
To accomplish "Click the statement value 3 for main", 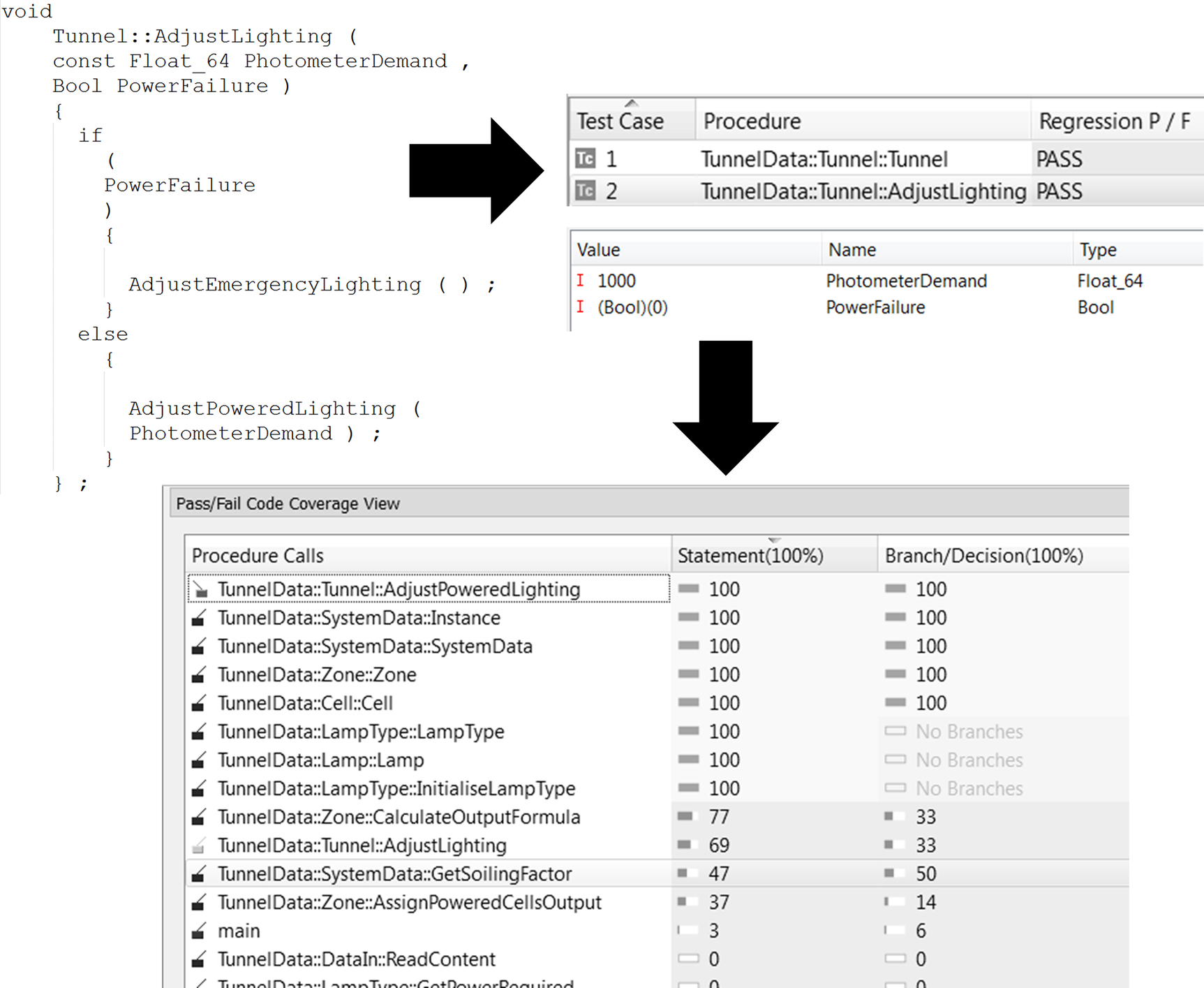I will [x=714, y=931].
